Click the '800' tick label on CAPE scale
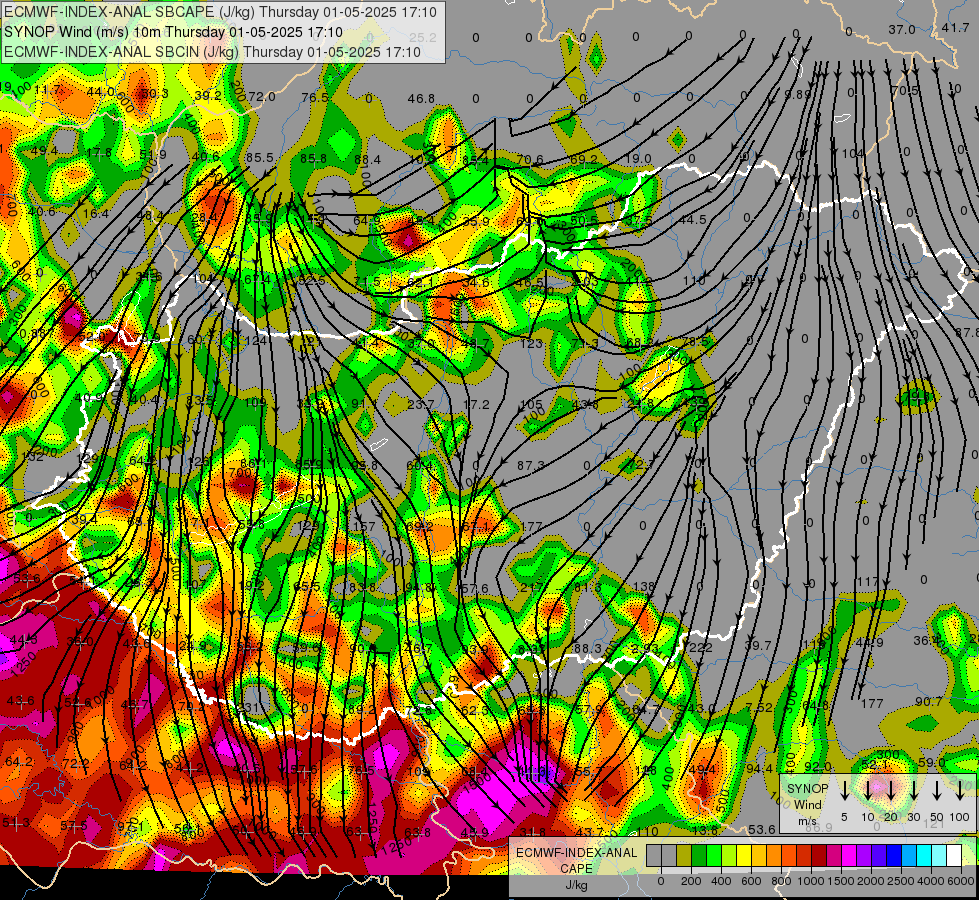Image resolution: width=979 pixels, height=900 pixels. coord(781,881)
